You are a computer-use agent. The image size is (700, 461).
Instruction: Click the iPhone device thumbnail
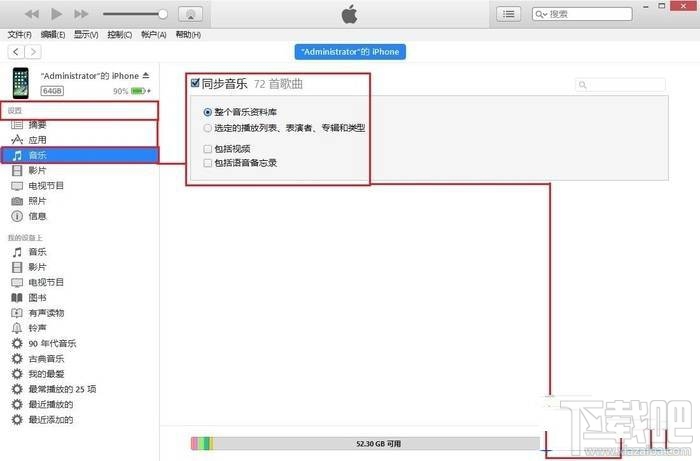[21, 83]
